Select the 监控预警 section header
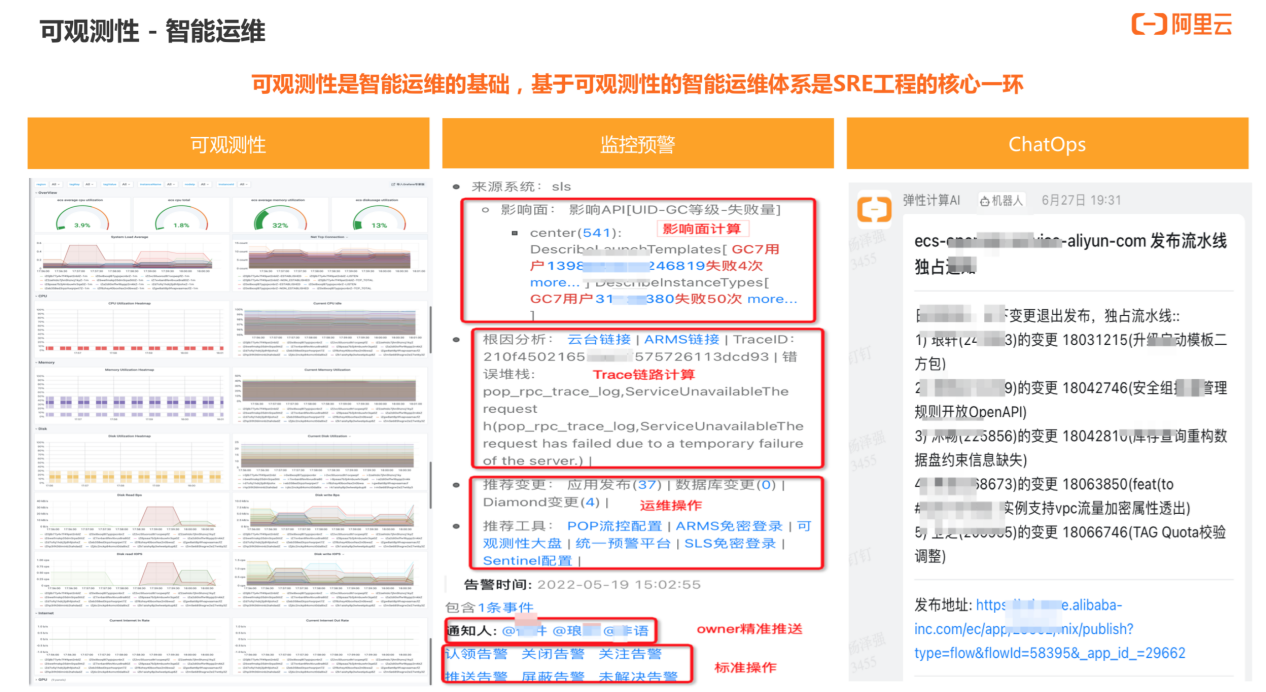The width and height of the screenshot is (1266, 692). click(638, 144)
